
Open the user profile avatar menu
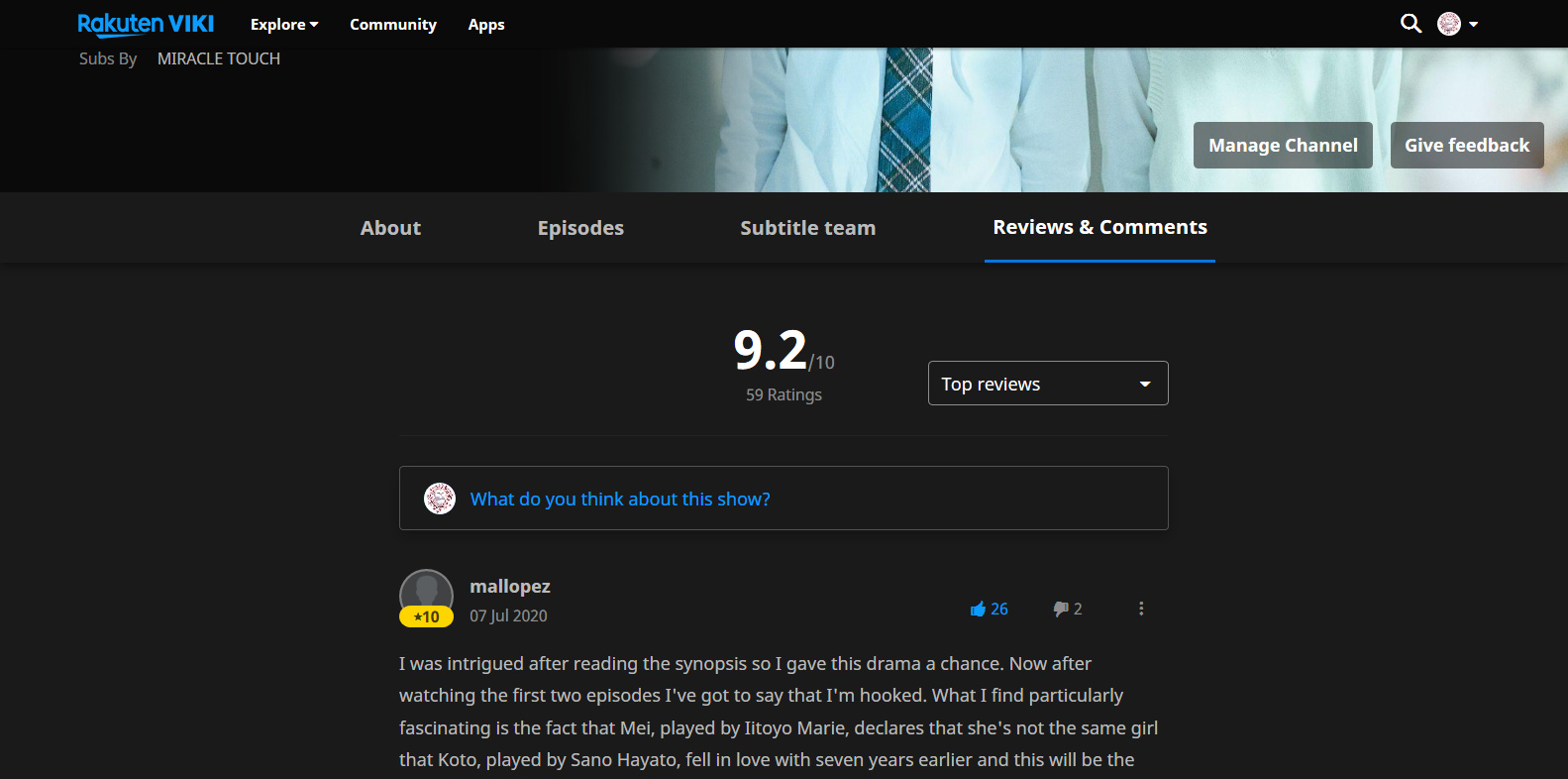click(1448, 24)
